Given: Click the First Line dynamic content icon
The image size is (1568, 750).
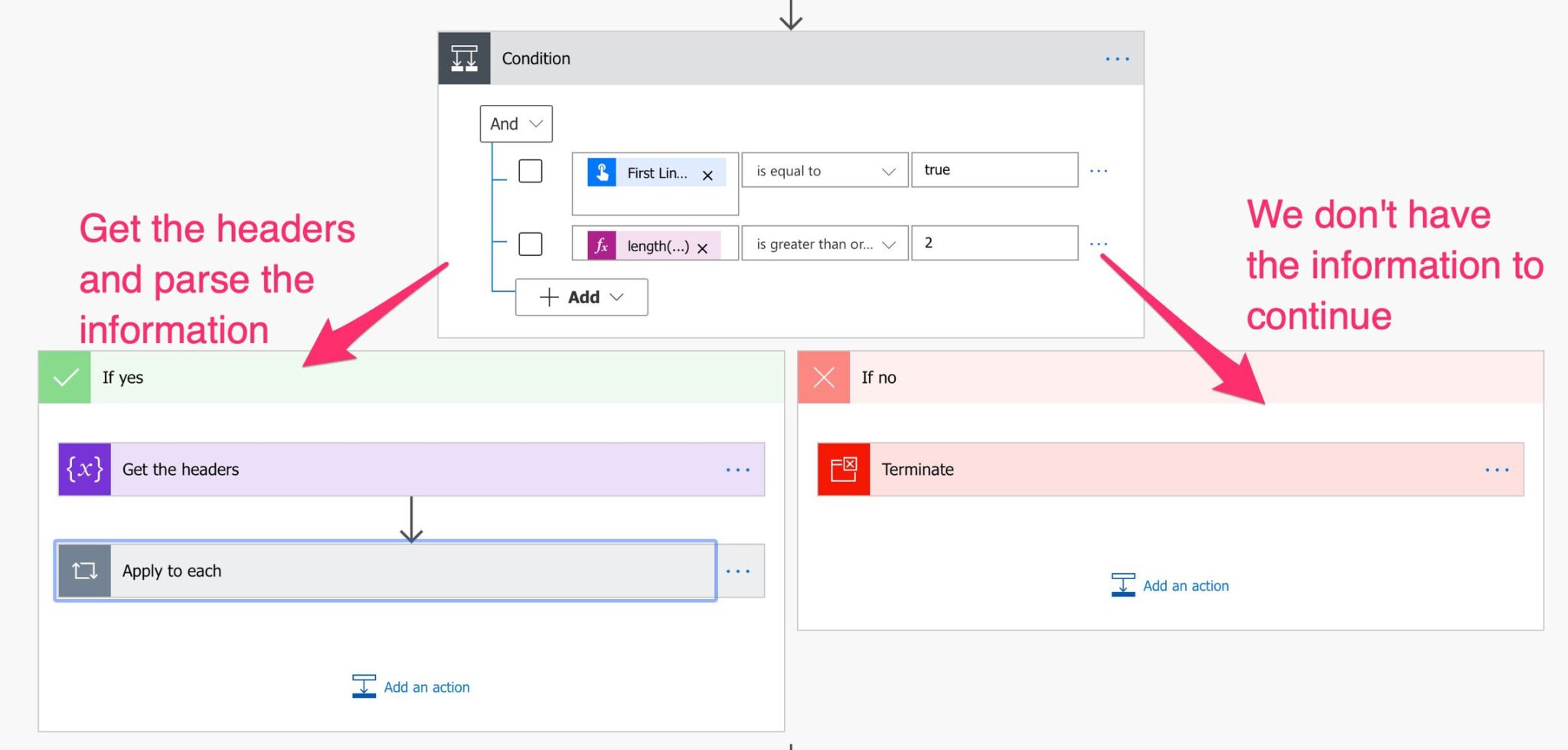Looking at the screenshot, I should (x=603, y=172).
